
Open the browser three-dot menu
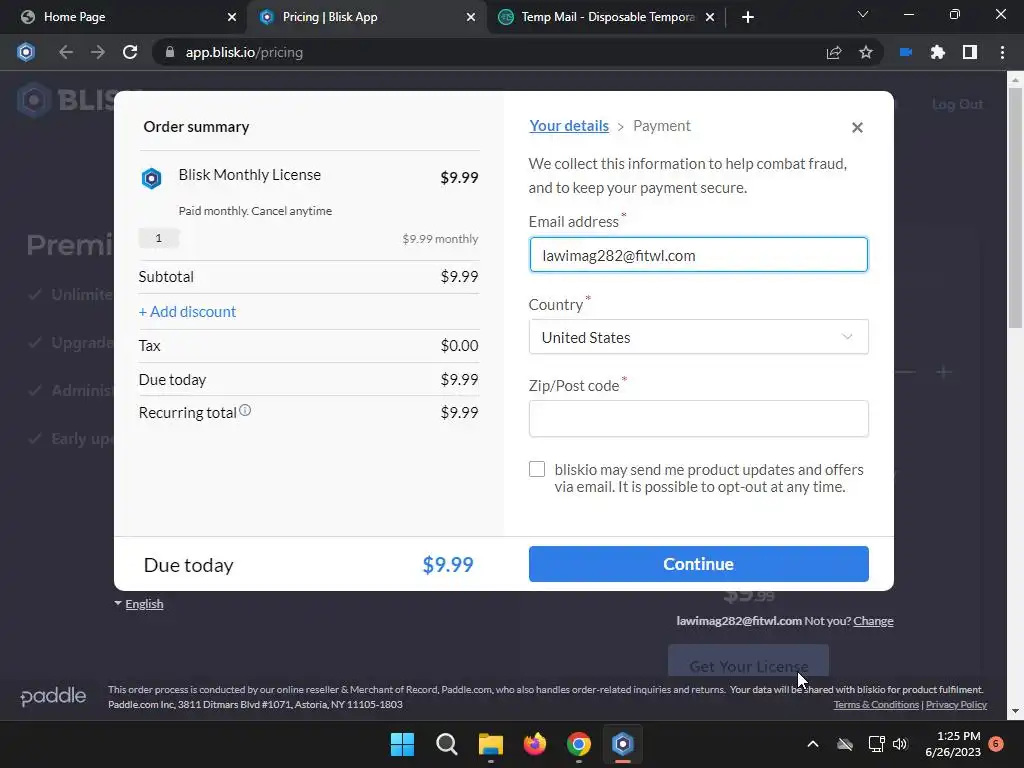point(1002,52)
